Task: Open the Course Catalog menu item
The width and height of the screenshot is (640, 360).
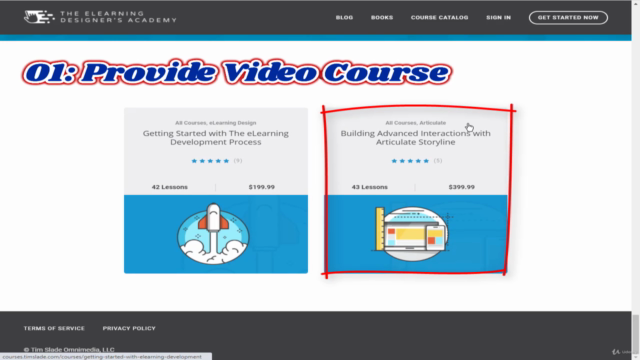Action: tap(439, 18)
